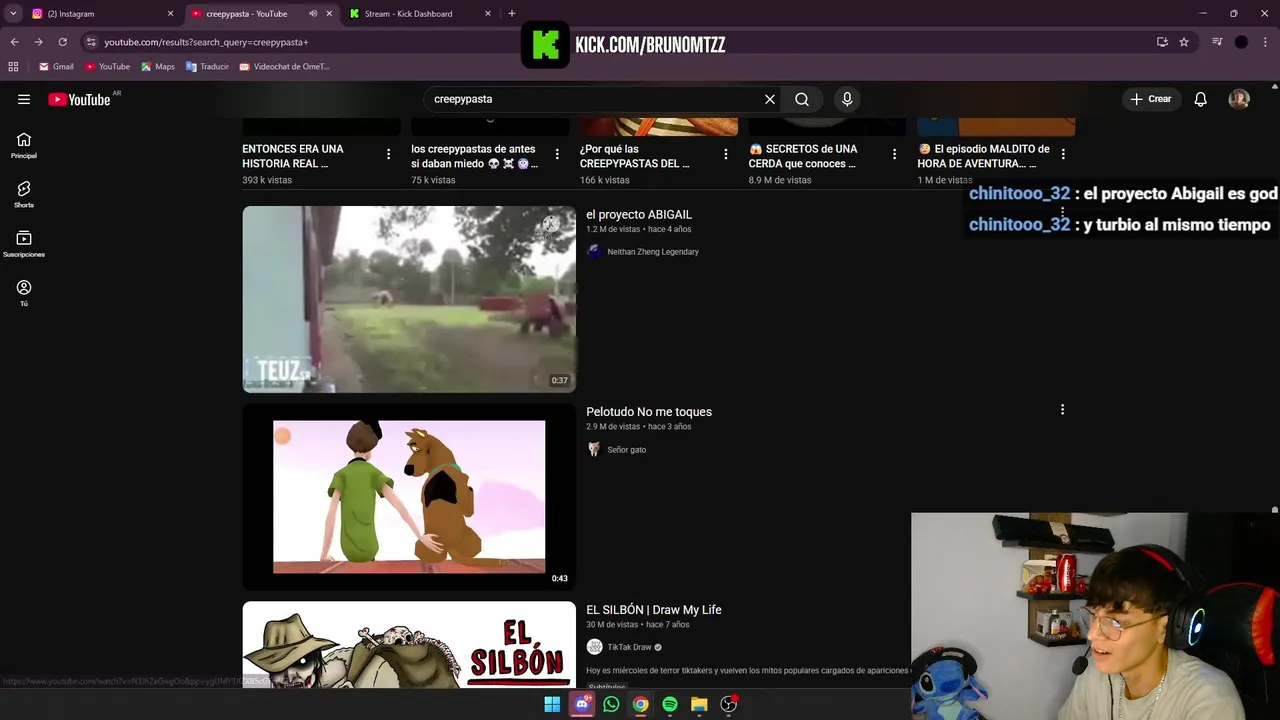Open SECRETOS DE UNA CERDA video title
1280x720 pixels.
(803, 156)
